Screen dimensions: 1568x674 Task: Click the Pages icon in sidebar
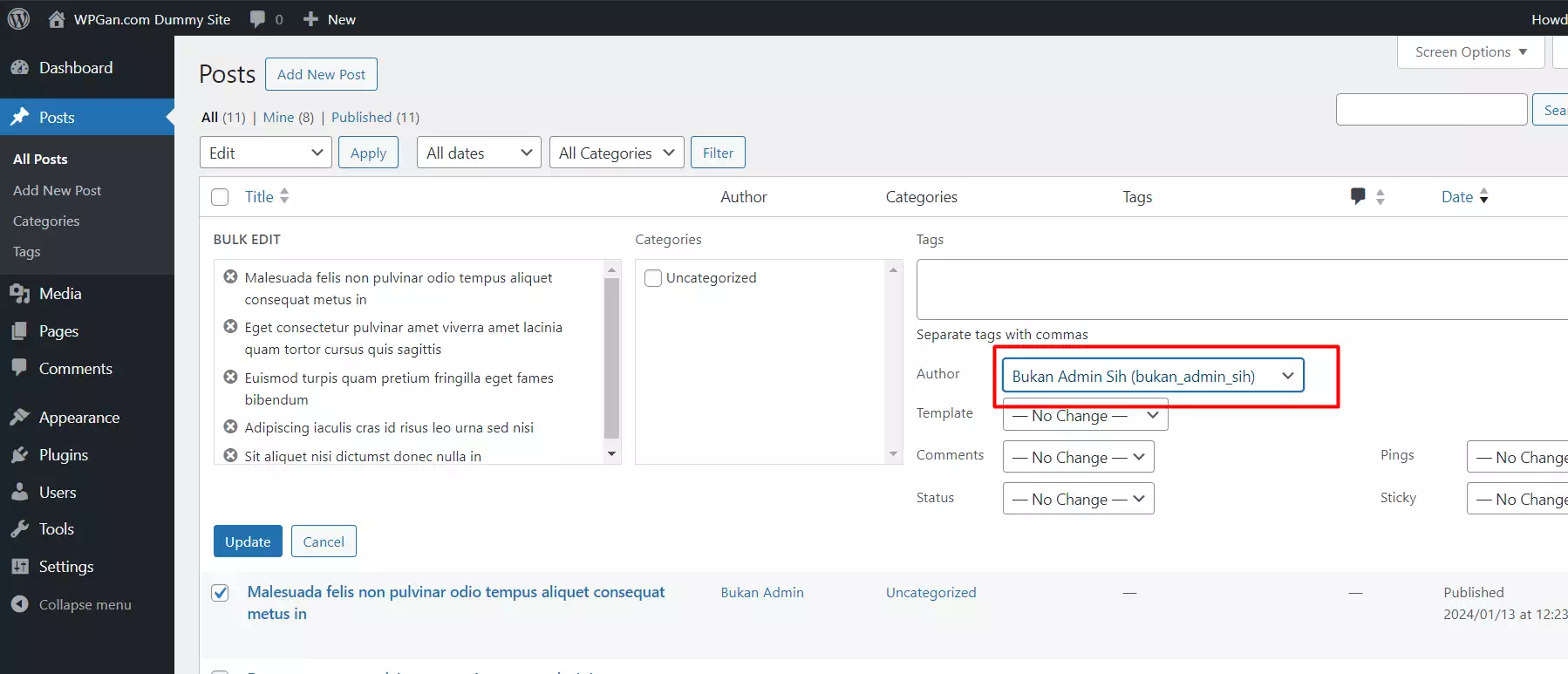tap(19, 331)
